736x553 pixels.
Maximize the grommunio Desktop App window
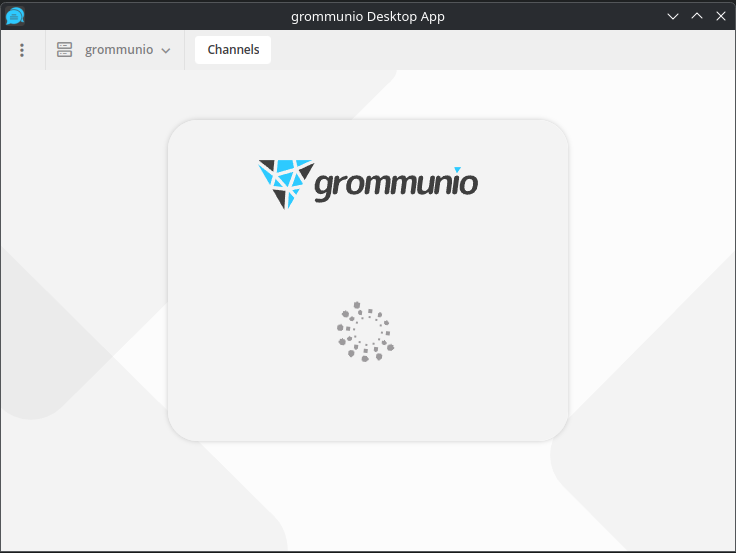697,16
